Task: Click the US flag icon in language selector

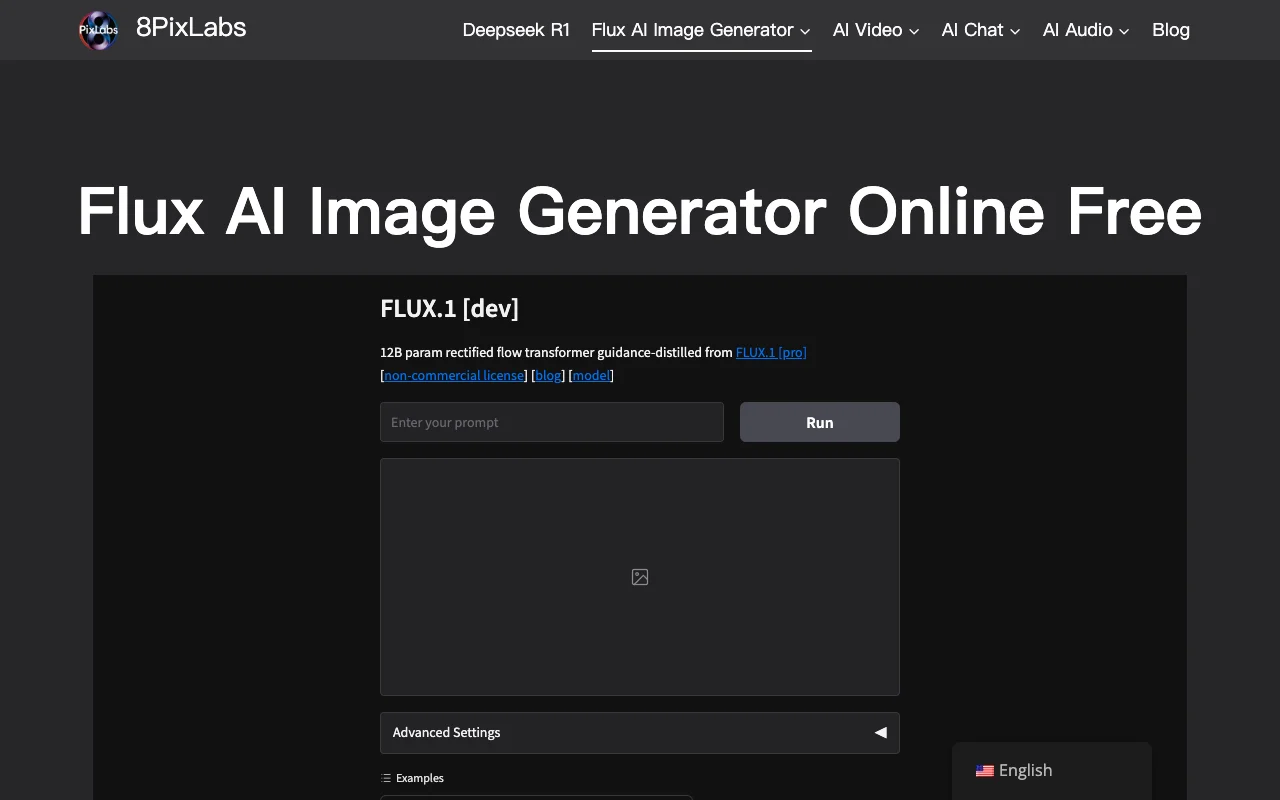Action: click(985, 770)
